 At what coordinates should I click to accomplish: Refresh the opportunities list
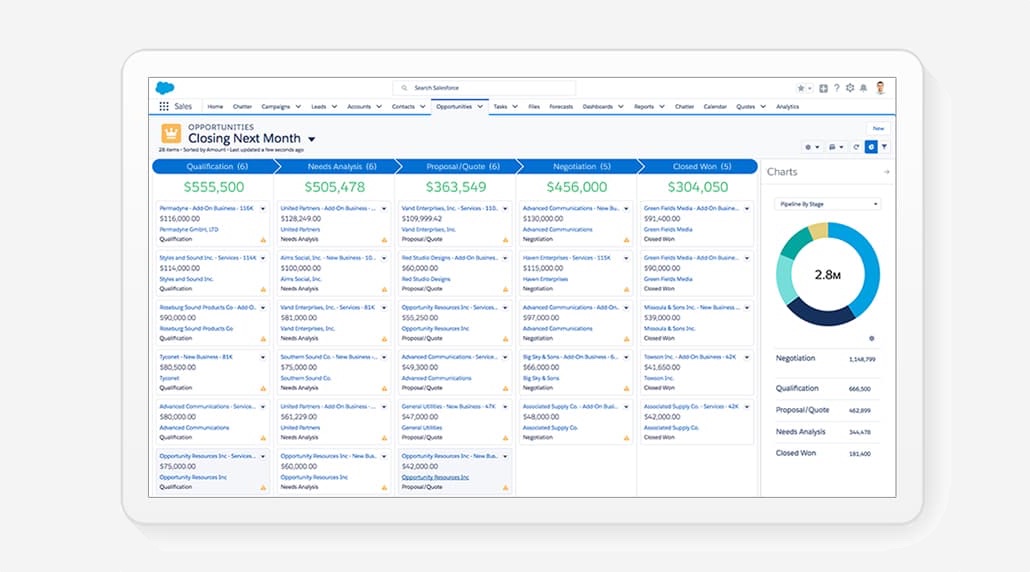[856, 147]
